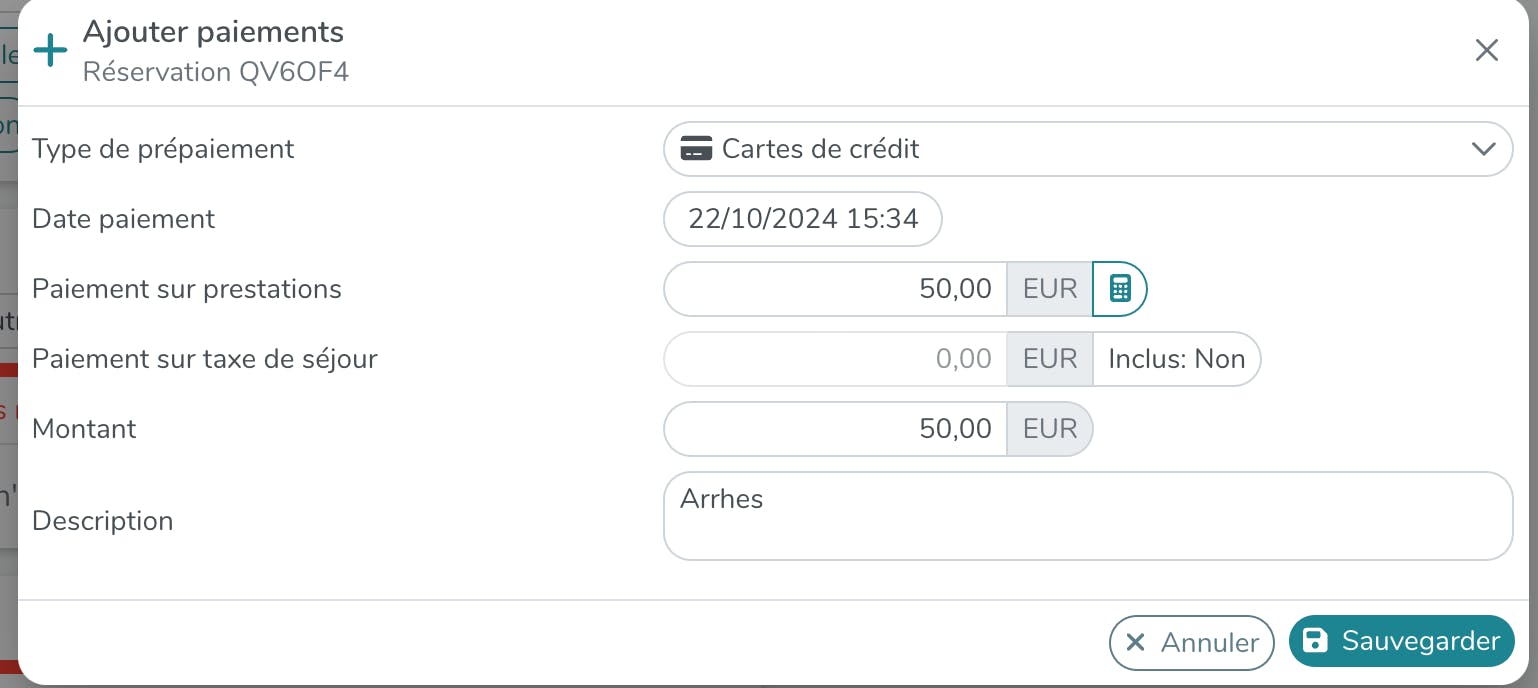Click the EUR label beside Montant
Viewport: 1538px width, 688px height.
coord(1050,429)
